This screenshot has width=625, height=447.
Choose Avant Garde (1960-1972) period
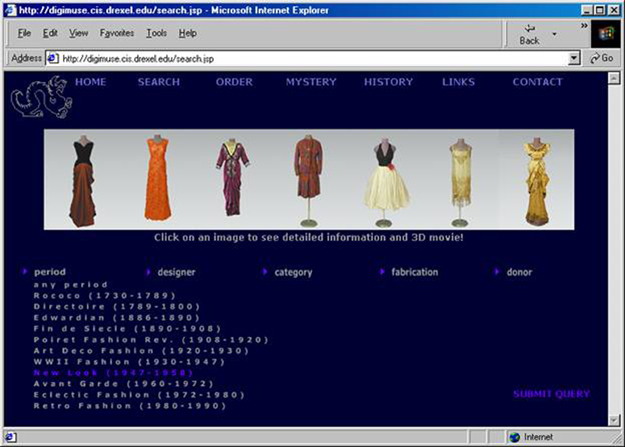124,384
